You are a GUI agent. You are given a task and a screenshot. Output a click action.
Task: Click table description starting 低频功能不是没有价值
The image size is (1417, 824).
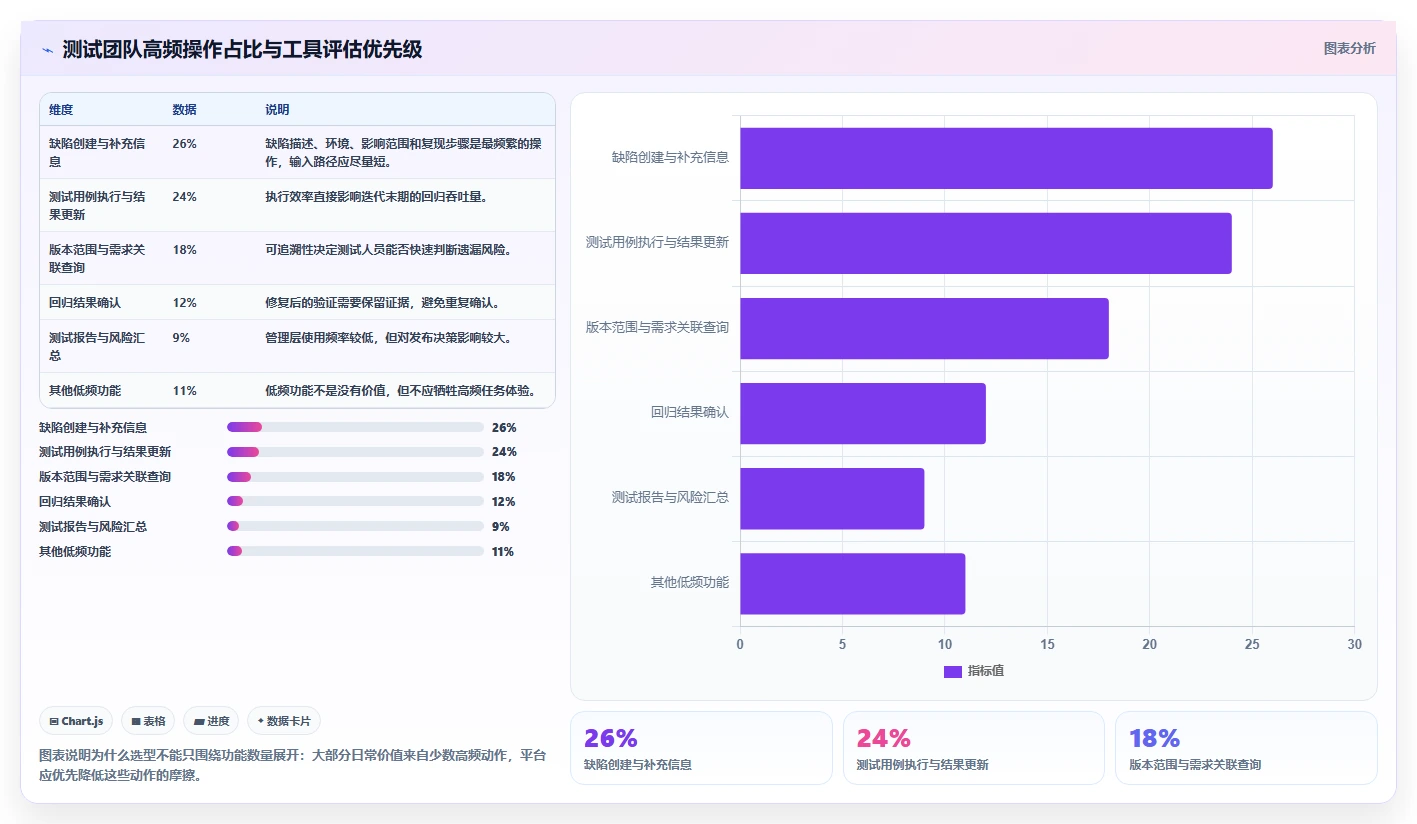click(x=401, y=391)
